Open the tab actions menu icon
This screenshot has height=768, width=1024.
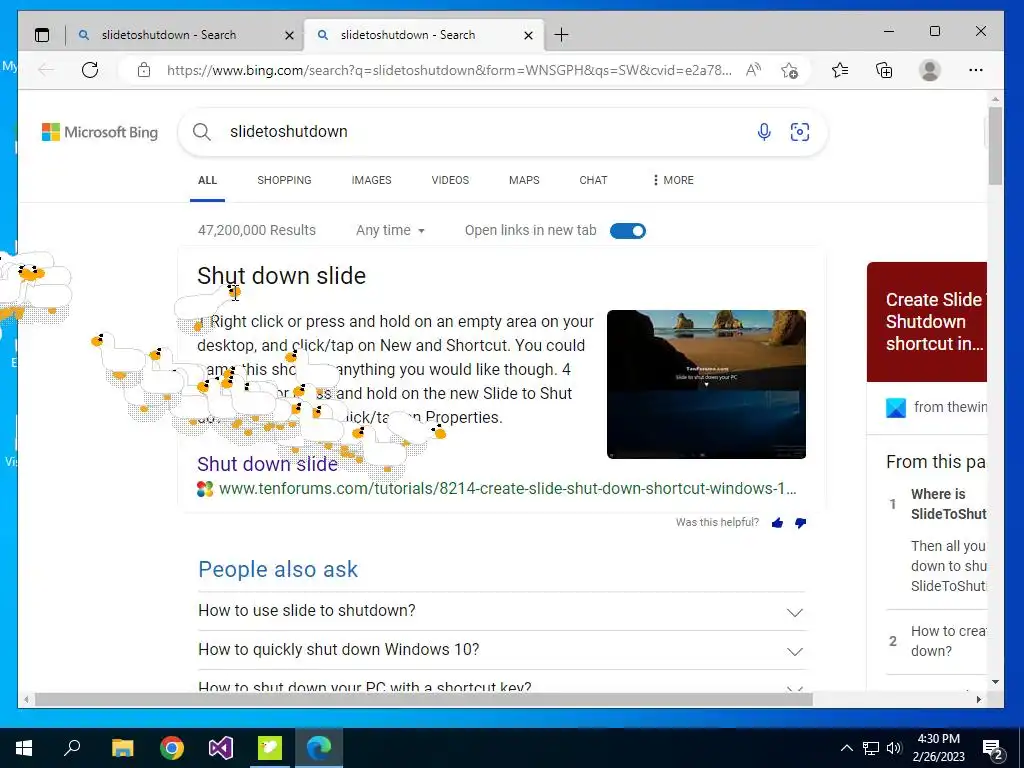pos(42,35)
